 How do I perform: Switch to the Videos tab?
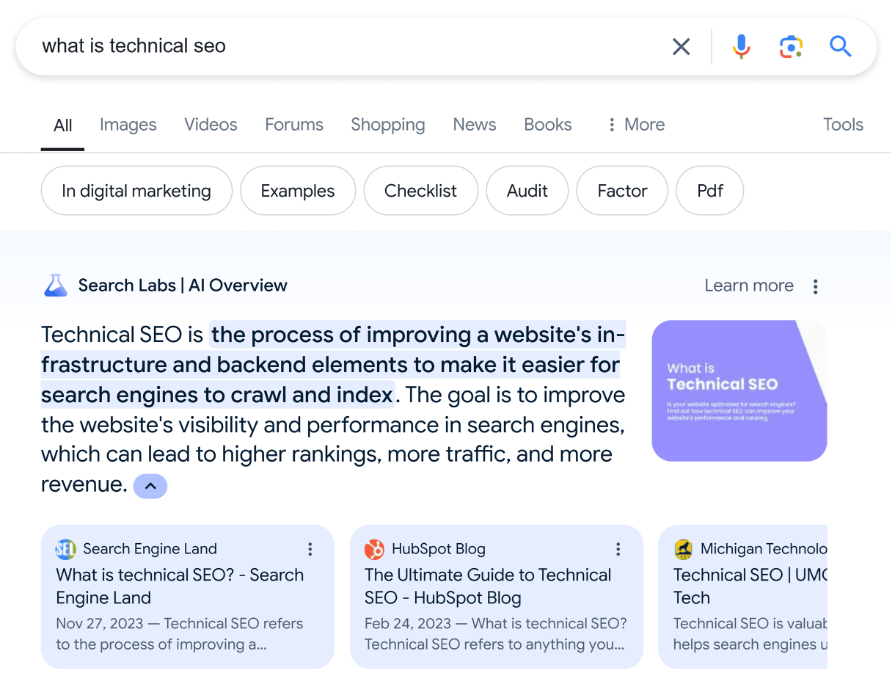(210, 124)
